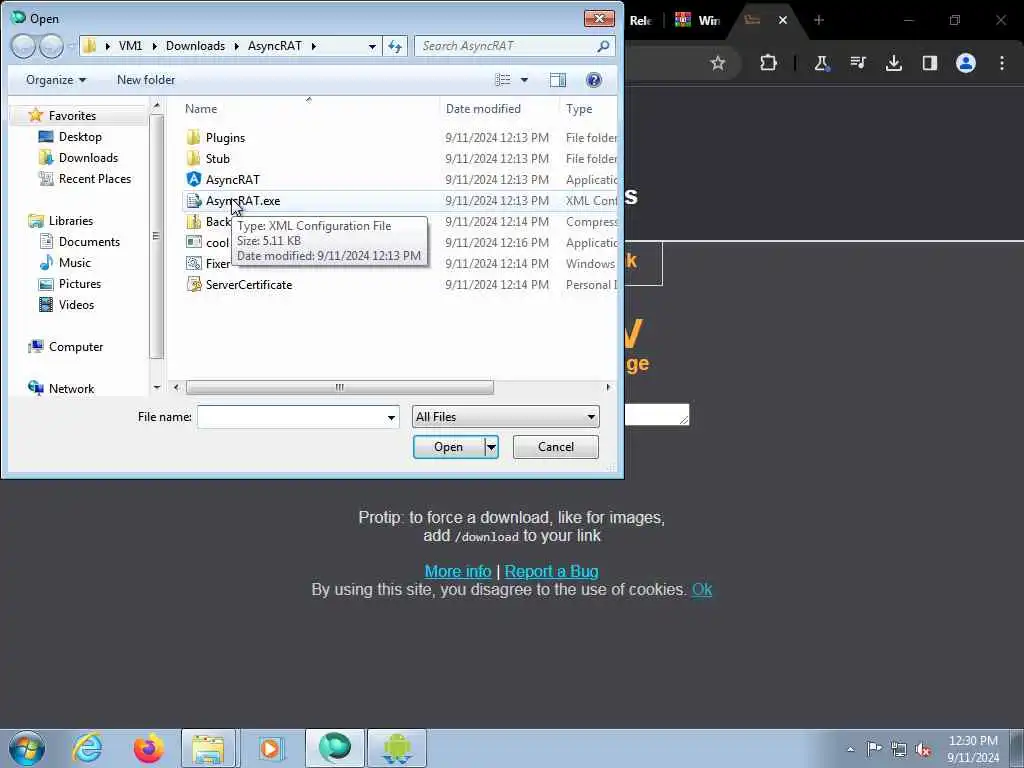
Task: Open the address bar history dropdown
Action: click(372, 46)
